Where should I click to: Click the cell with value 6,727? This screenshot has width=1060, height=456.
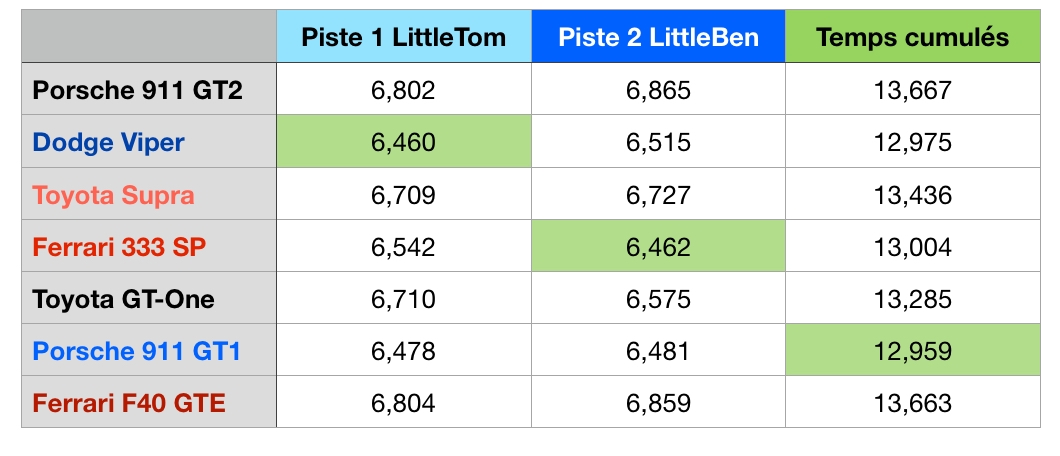pos(658,194)
